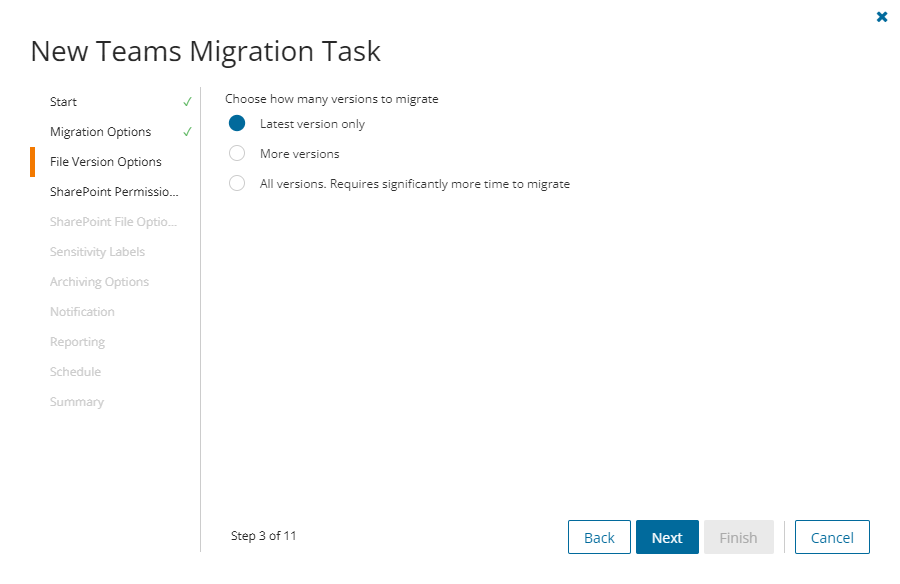Jump to SharePoint Permissions step

pyautogui.click(x=114, y=192)
